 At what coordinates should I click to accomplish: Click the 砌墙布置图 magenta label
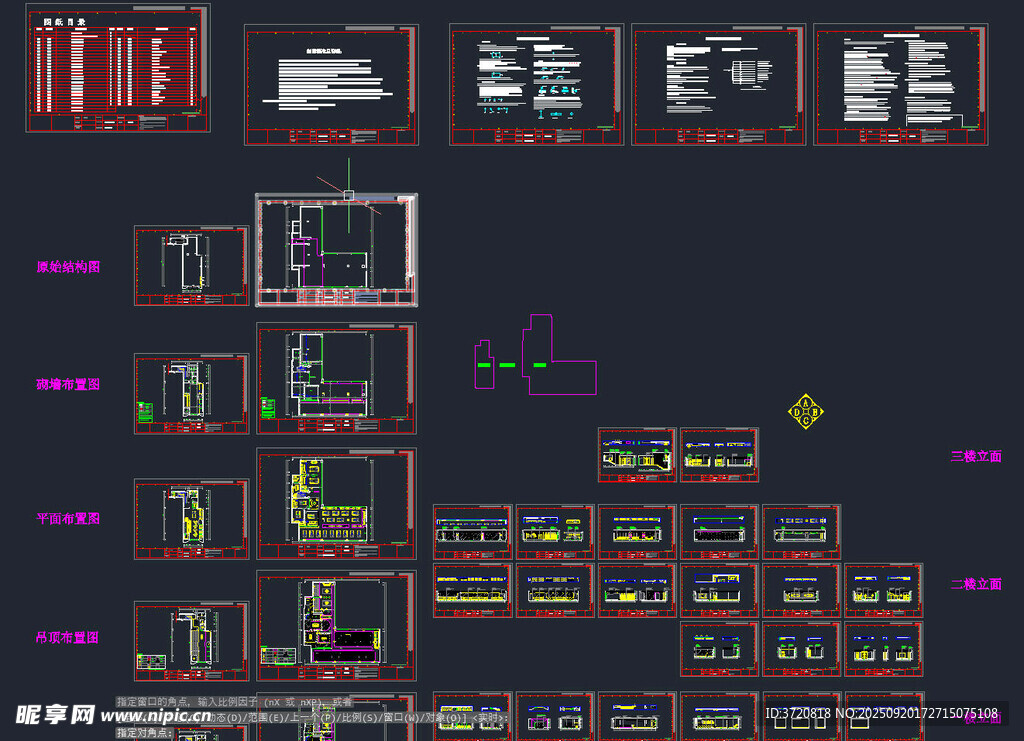pyautogui.click(x=68, y=384)
